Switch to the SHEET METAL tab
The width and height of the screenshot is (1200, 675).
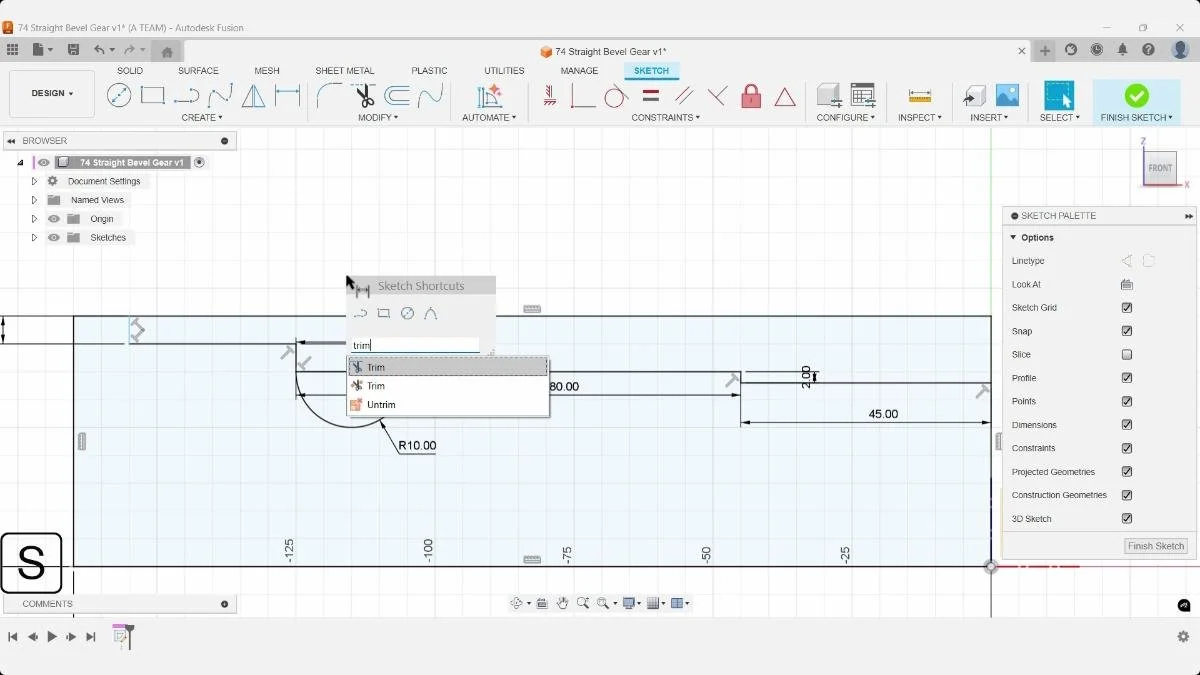[345, 71]
